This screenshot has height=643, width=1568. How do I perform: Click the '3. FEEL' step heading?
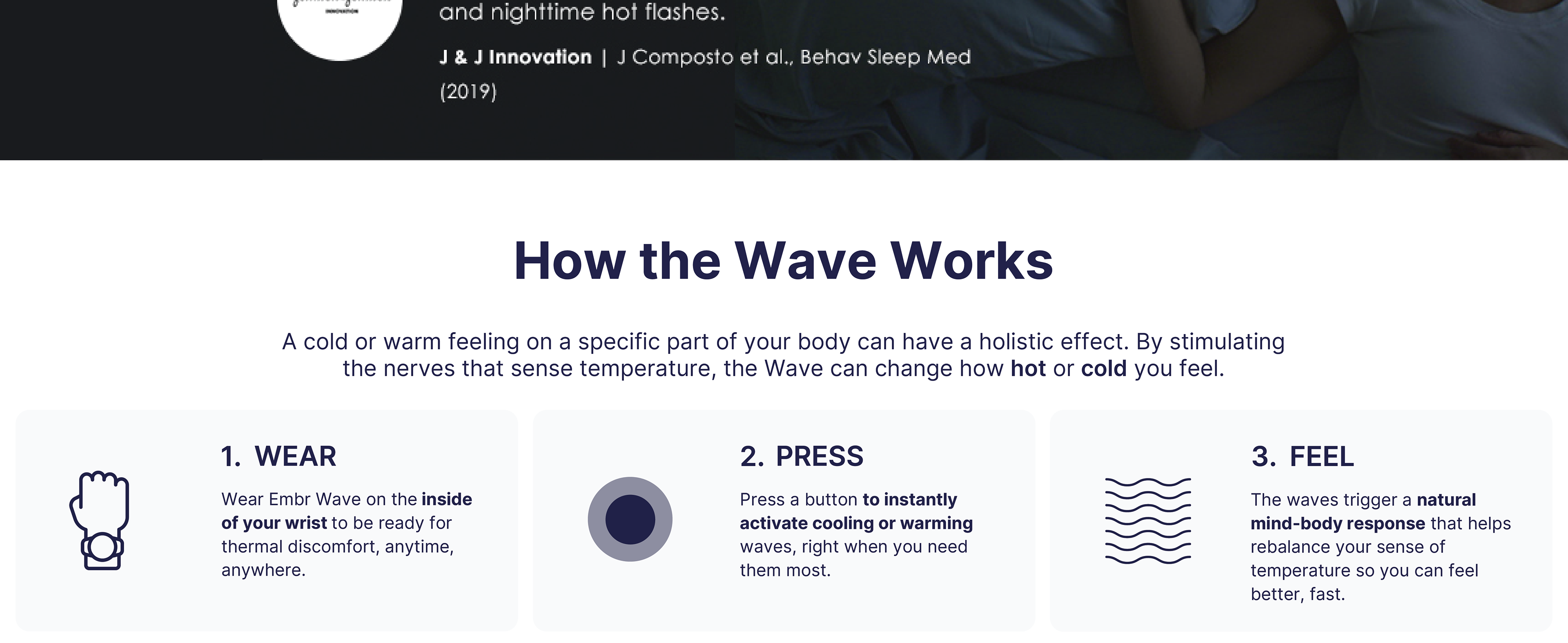1303,456
